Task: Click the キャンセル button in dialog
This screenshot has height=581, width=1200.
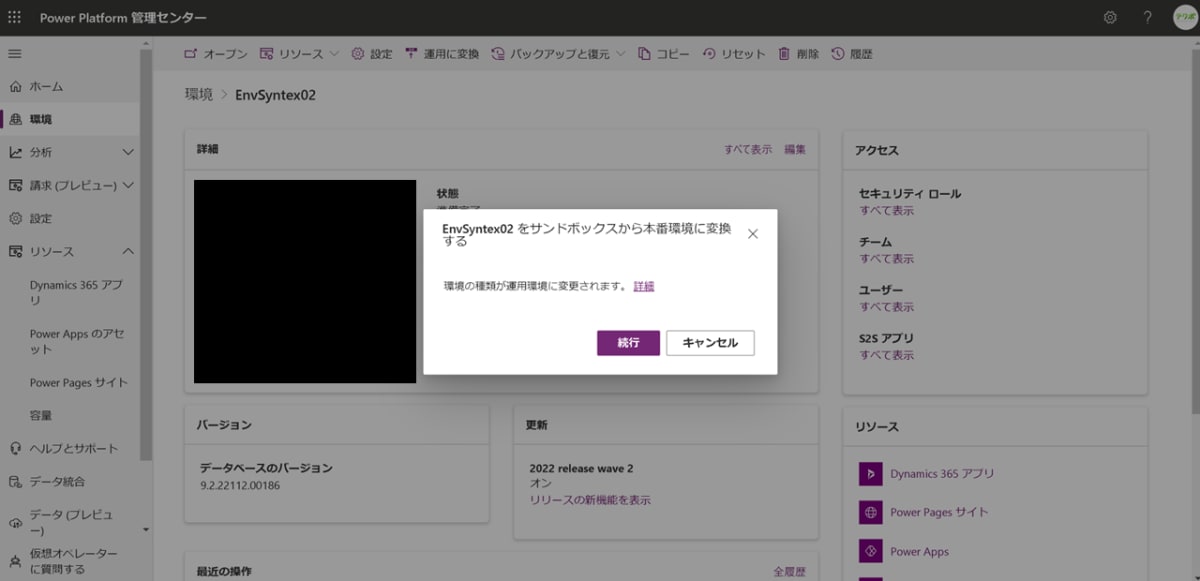Action: click(x=710, y=343)
